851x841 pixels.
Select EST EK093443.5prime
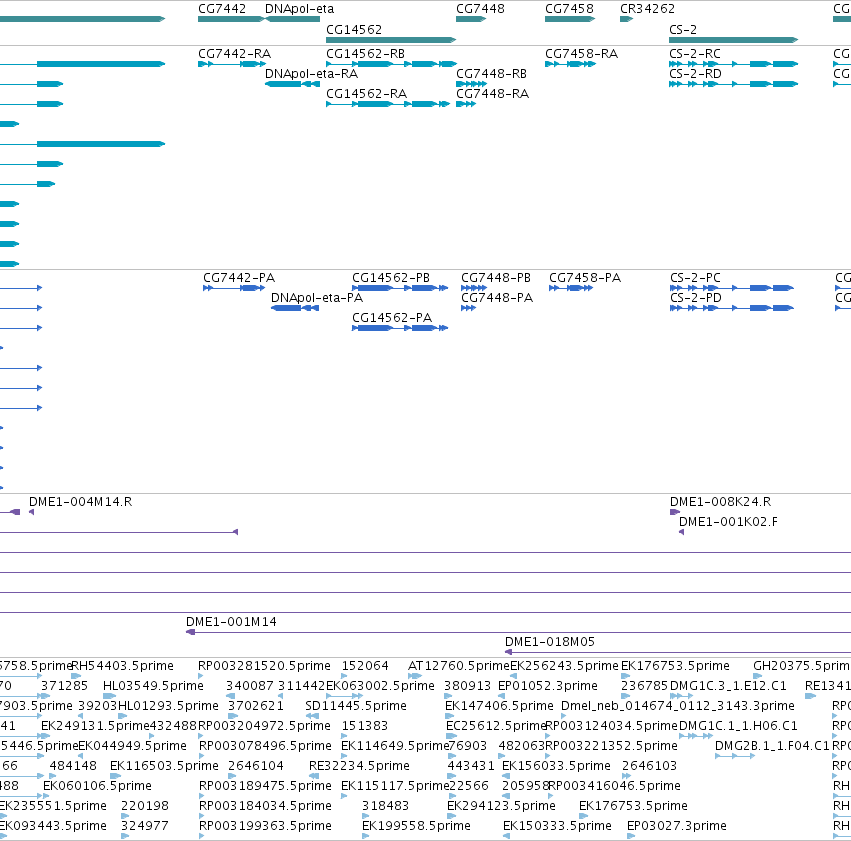(53, 826)
